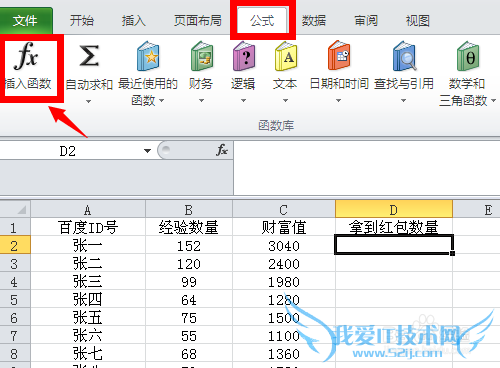This screenshot has height=368, width=500.
Task: Select row 1 header
Action: point(15,227)
